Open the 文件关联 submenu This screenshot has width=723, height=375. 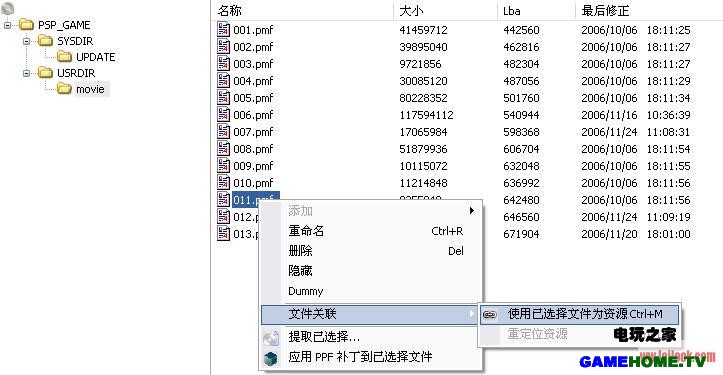click(x=369, y=314)
